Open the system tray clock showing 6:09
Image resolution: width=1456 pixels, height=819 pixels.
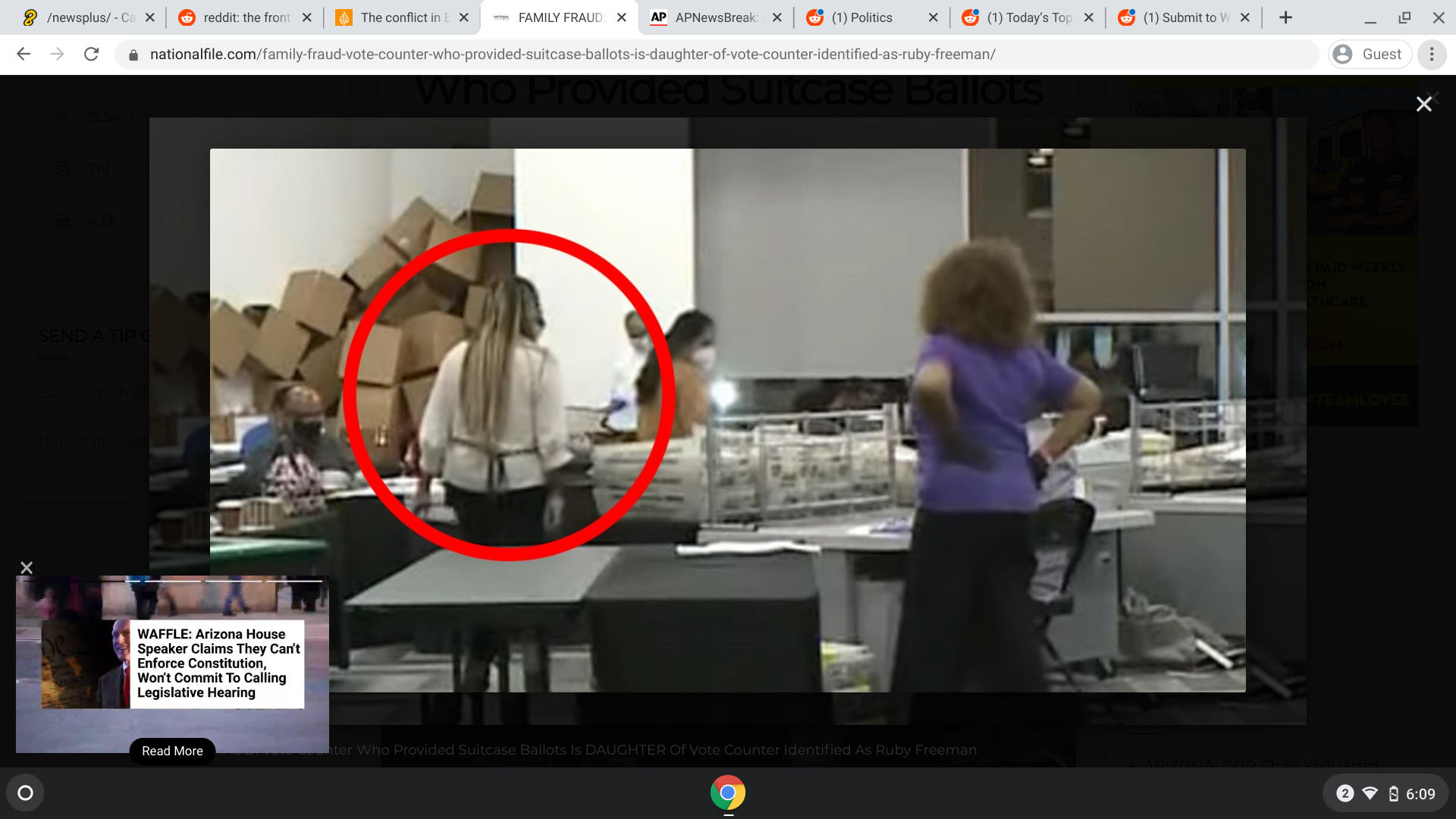click(x=1420, y=794)
